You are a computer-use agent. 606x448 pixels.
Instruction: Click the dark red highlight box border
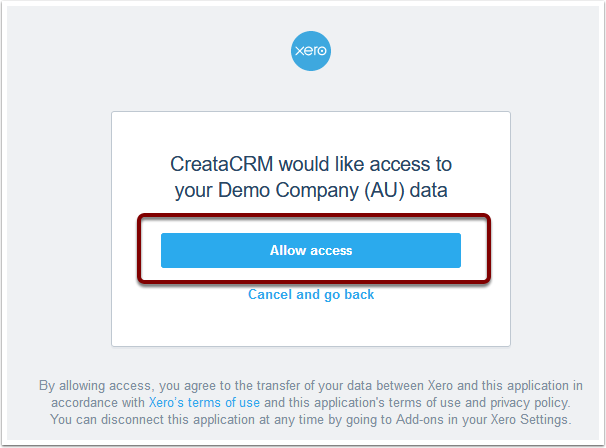[314, 215]
